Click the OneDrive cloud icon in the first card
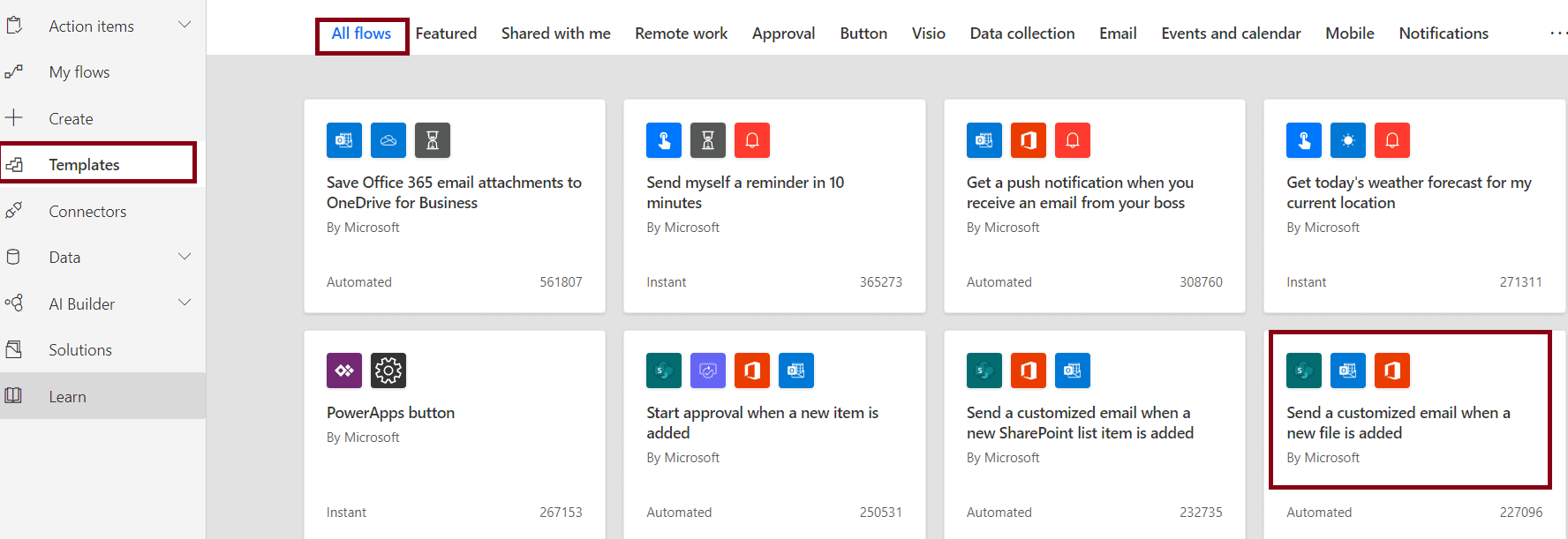 388,140
